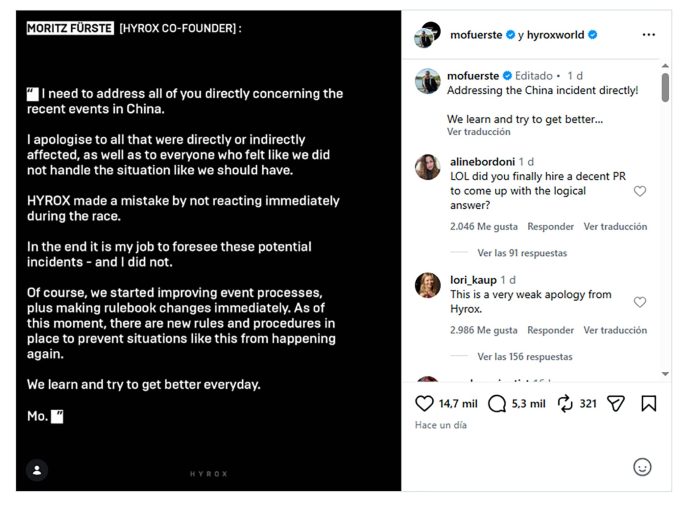
Task: Click 'Ver traducción' under post caption
Action: 478,132
